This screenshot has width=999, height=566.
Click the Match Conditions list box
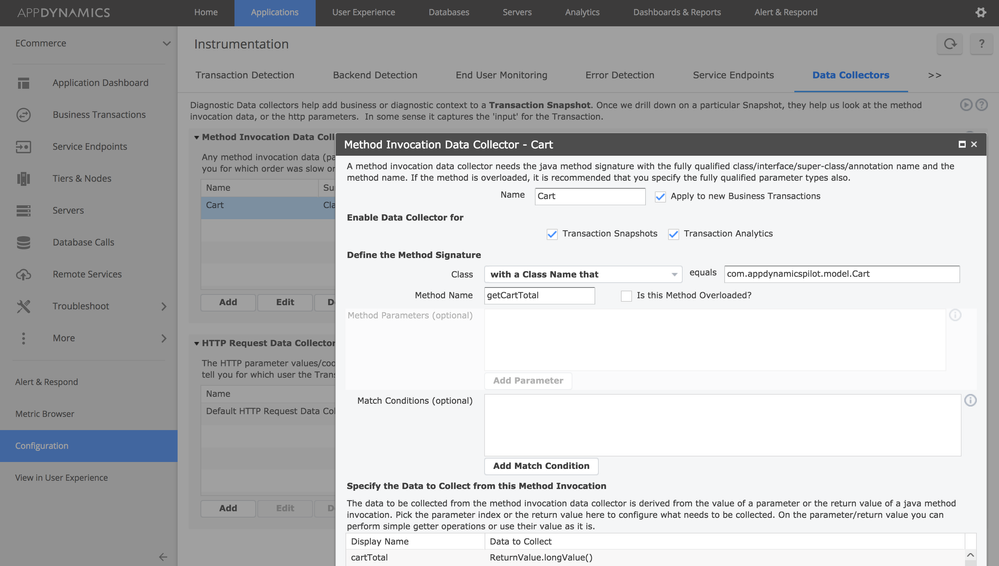[x=722, y=425]
